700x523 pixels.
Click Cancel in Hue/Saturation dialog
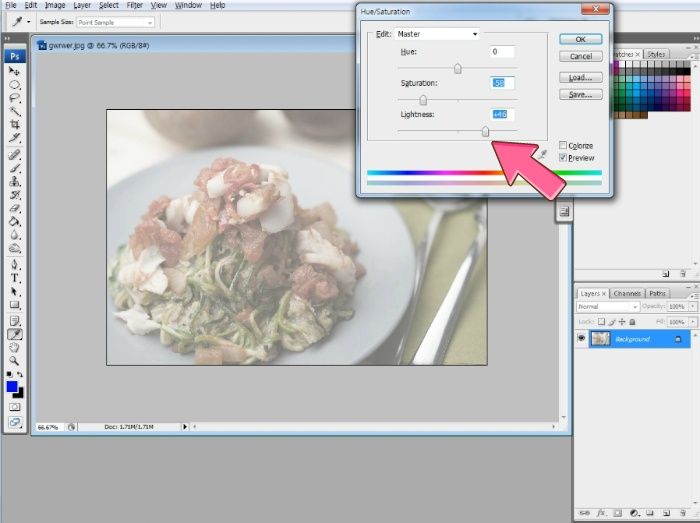click(x=580, y=56)
